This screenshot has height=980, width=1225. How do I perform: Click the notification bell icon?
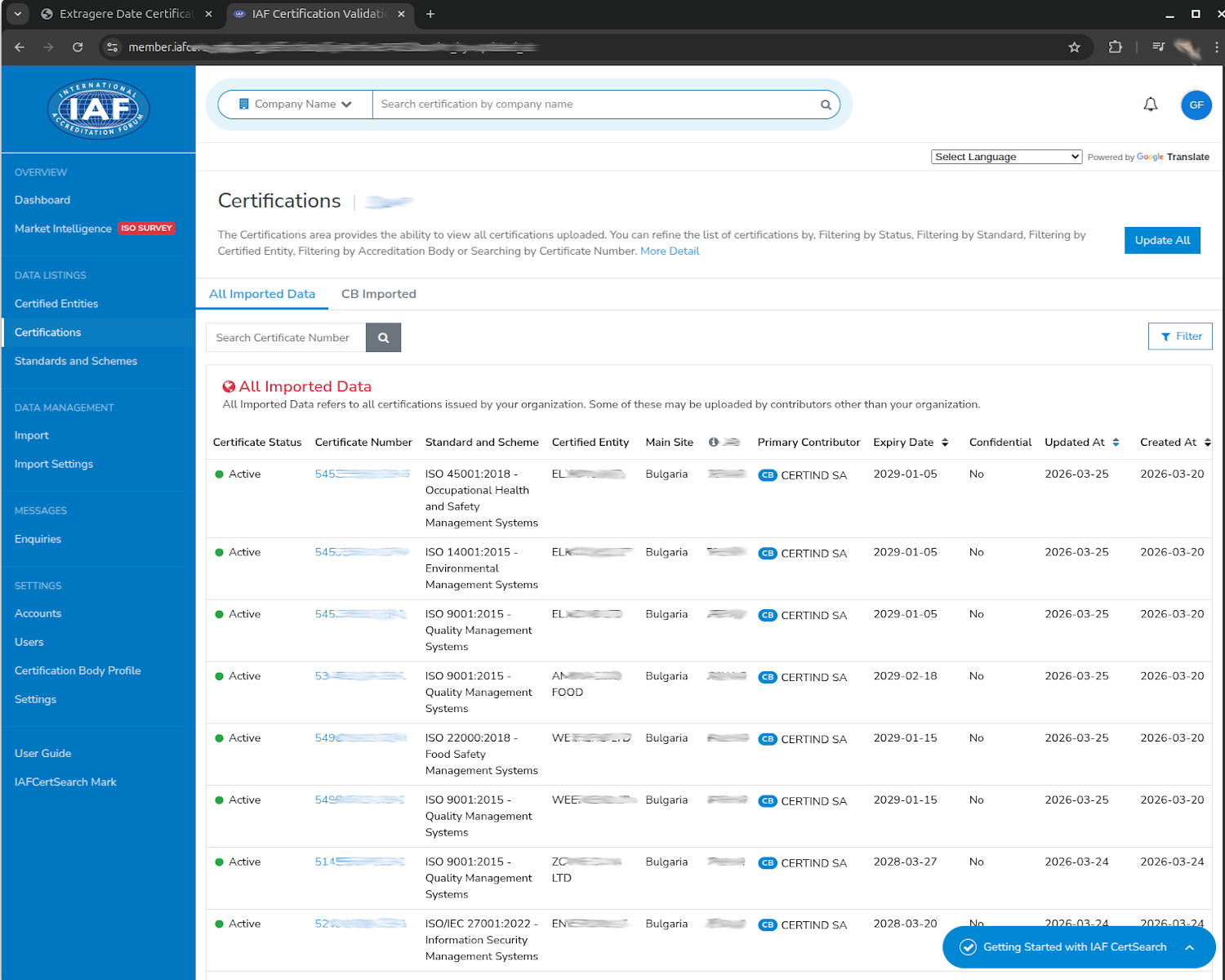[x=1150, y=105]
